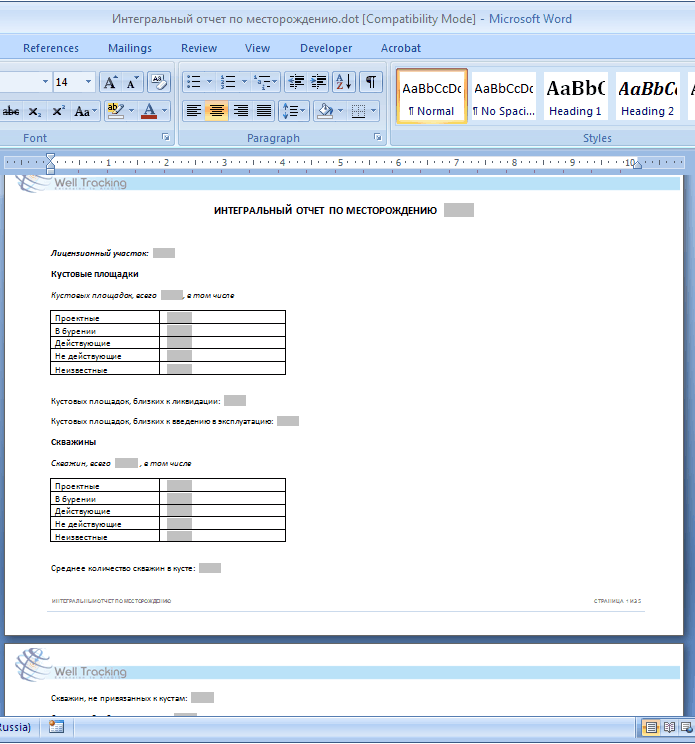Apply the Justify alignment
695x744 pixels.
[264, 111]
